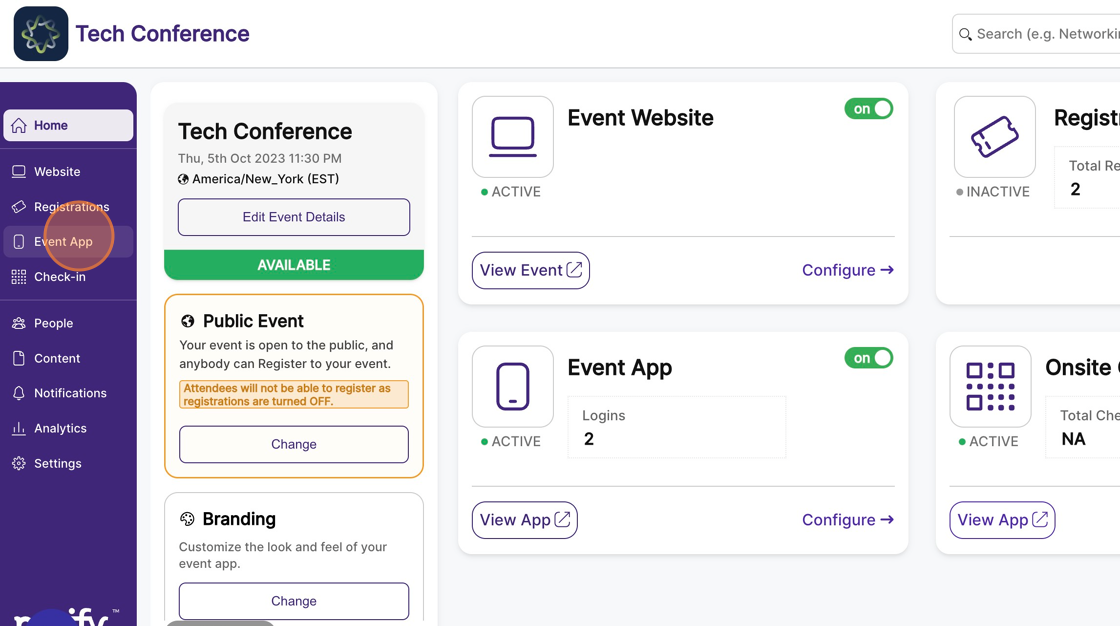Click the Tech Conference logo icon
1120x626 pixels.
coord(41,33)
